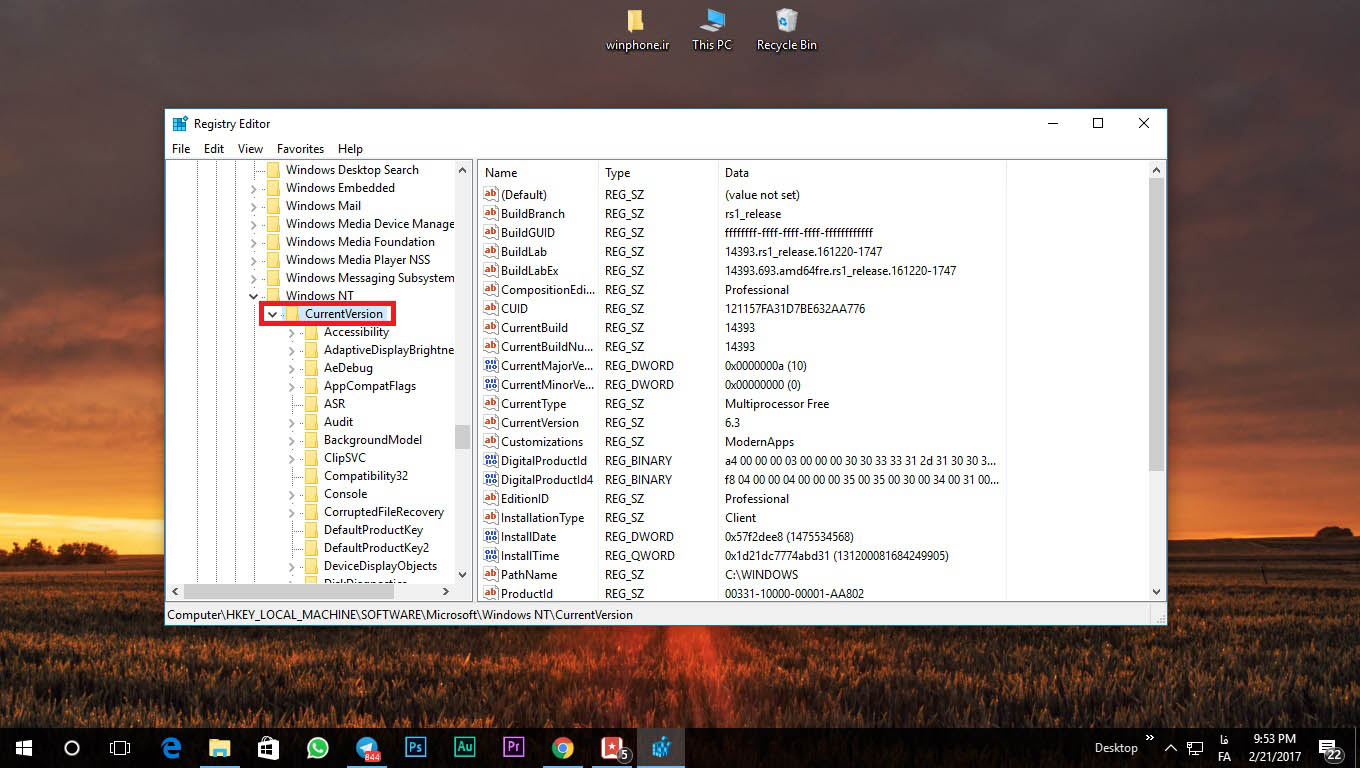Collapse the Windows NT key
This screenshot has width=1360, height=768.
pyautogui.click(x=253, y=296)
